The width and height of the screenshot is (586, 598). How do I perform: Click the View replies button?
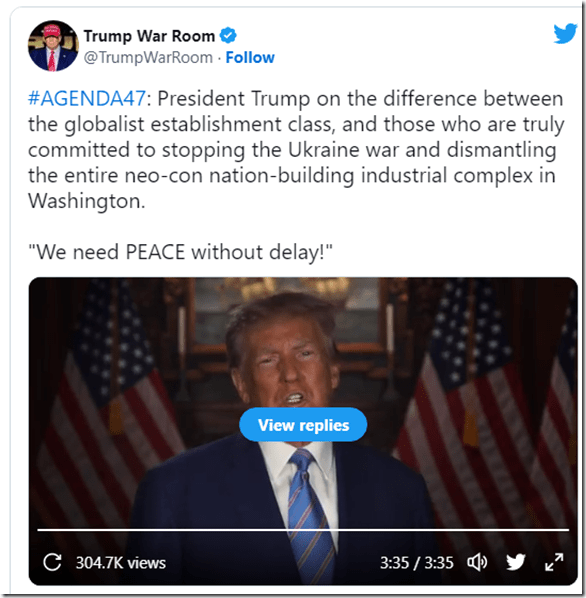coord(303,424)
